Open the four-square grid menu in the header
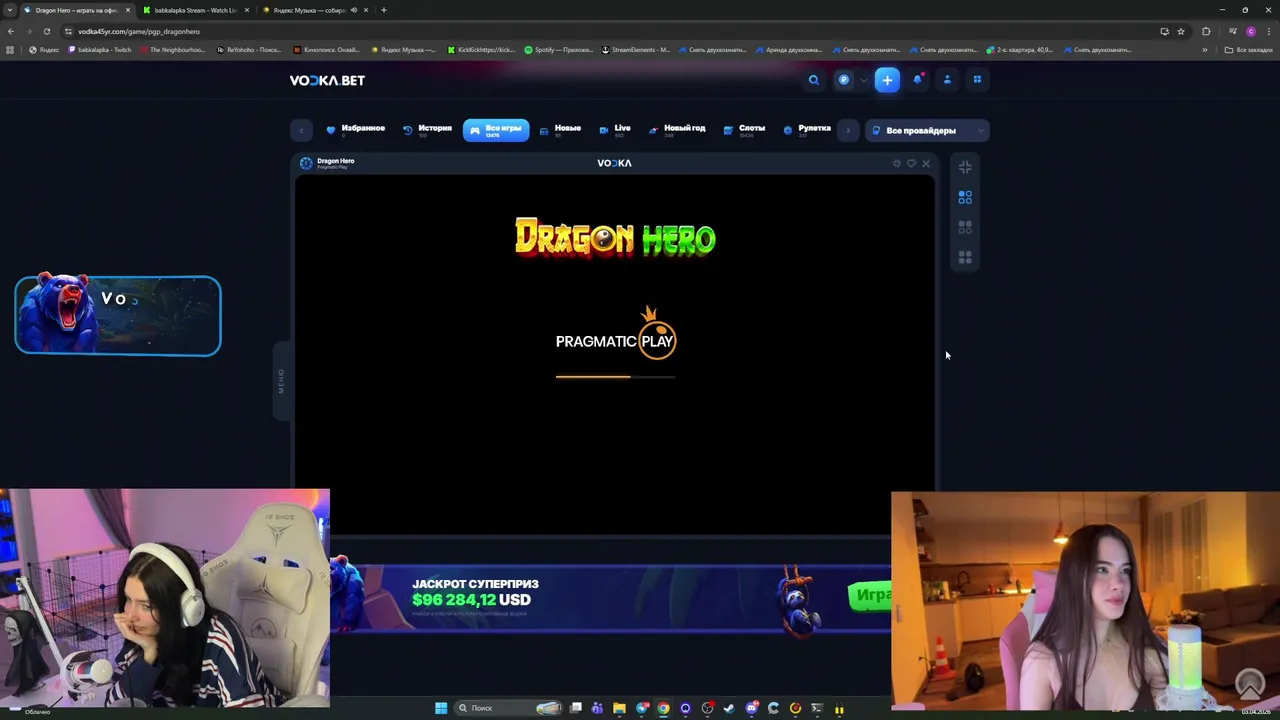The image size is (1280, 720). tap(977, 80)
